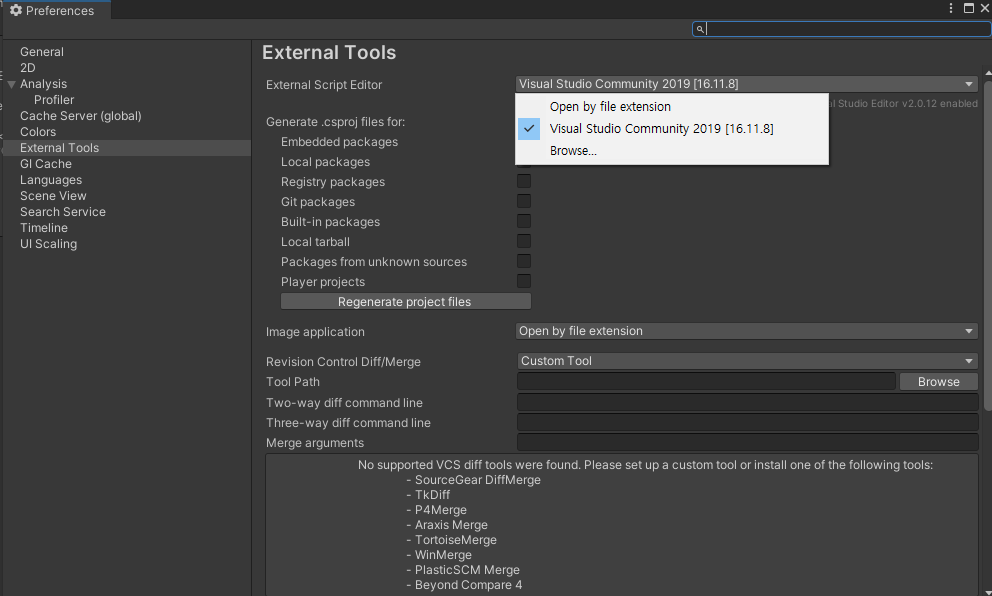Open GI Cache preferences
This screenshot has height=596, width=992.
(x=46, y=164)
